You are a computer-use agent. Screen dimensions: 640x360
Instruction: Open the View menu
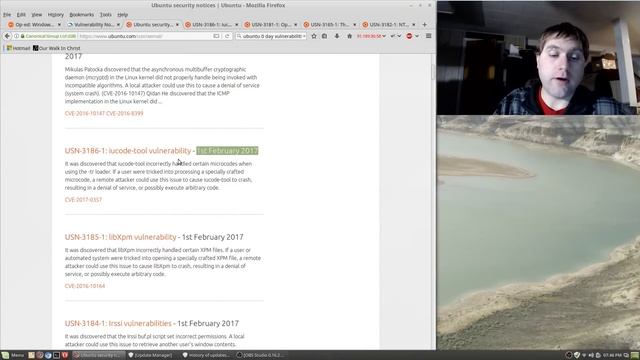pyautogui.click(x=37, y=14)
